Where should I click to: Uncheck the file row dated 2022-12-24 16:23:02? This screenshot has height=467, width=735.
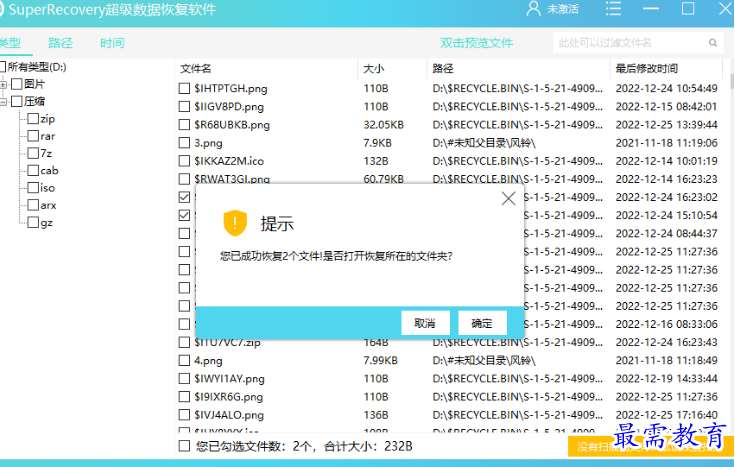(x=184, y=197)
